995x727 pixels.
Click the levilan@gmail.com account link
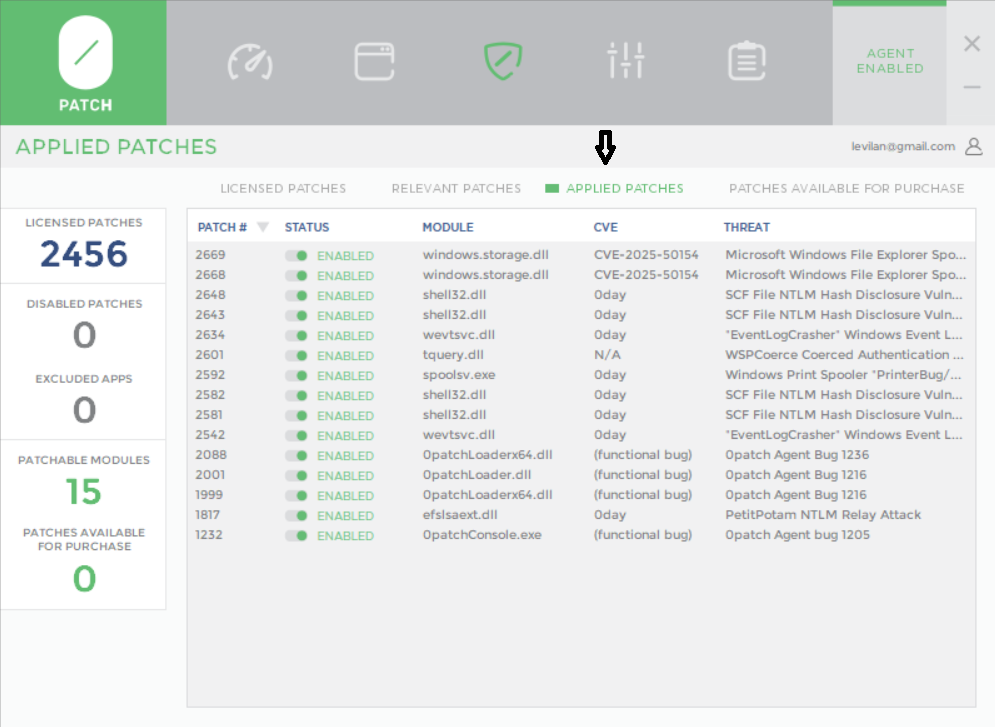pyautogui.click(x=903, y=147)
